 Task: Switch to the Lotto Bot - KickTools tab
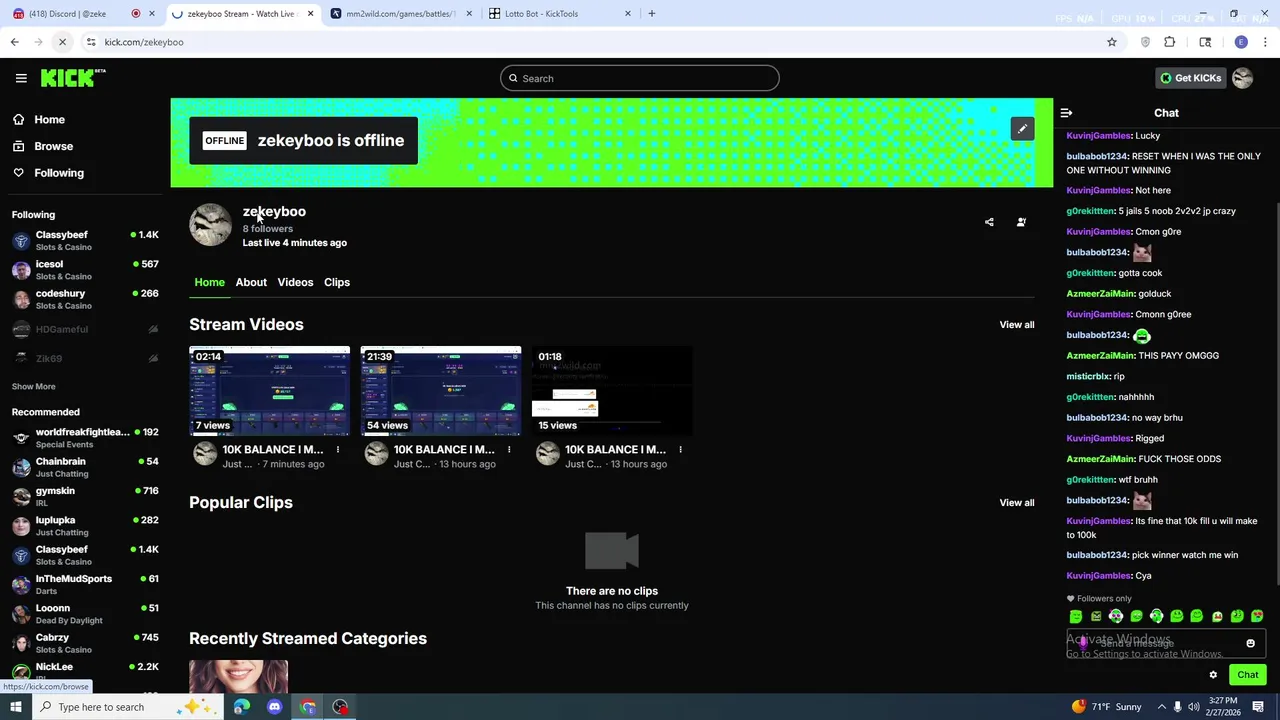[x=560, y=14]
